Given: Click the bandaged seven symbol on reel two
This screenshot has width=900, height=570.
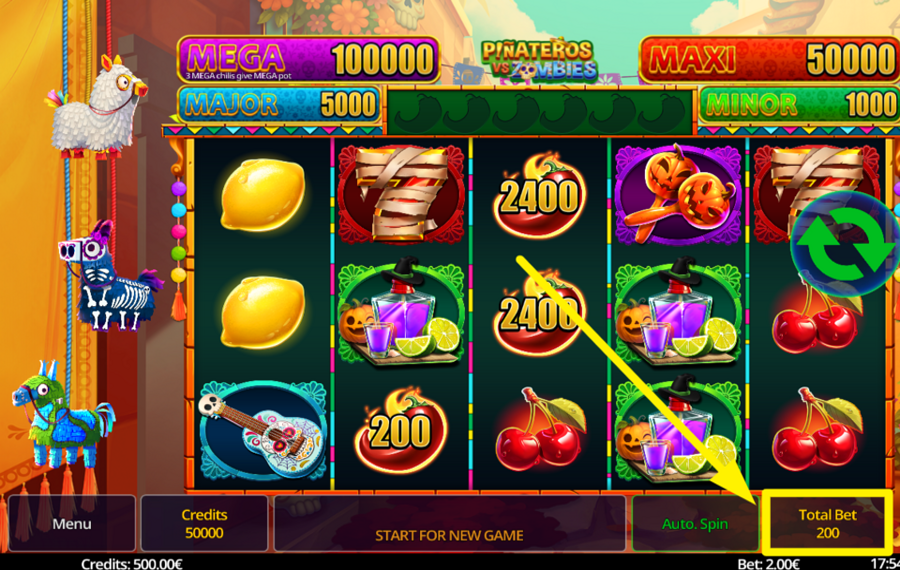Looking at the screenshot, I should point(401,194).
